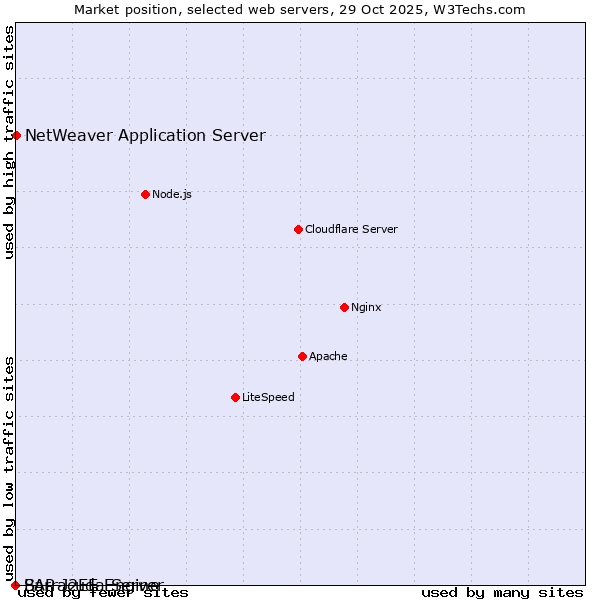This screenshot has width=600, height=600.
Task: Click the Nginx text label
Action: click(366, 307)
